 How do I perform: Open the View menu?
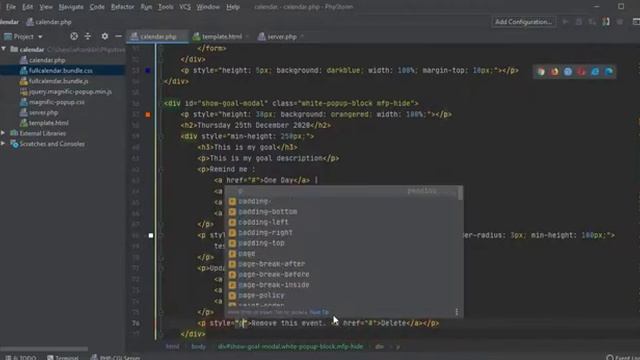(x=46, y=7)
